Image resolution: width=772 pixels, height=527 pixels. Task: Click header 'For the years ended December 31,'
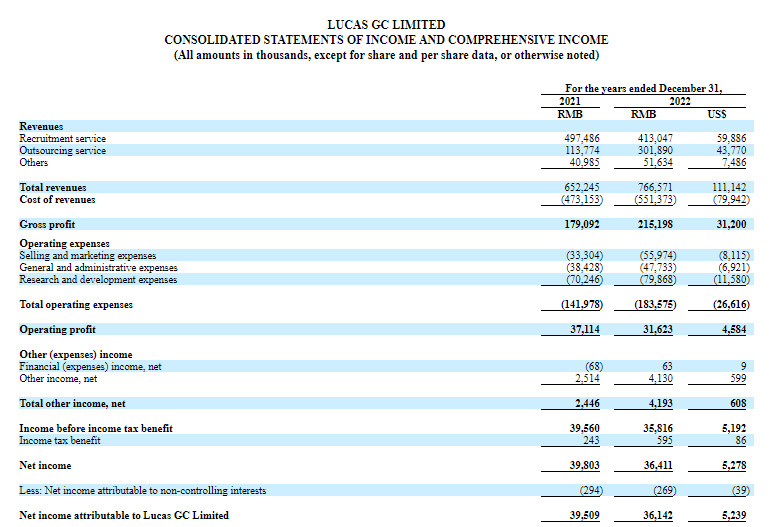[643, 89]
